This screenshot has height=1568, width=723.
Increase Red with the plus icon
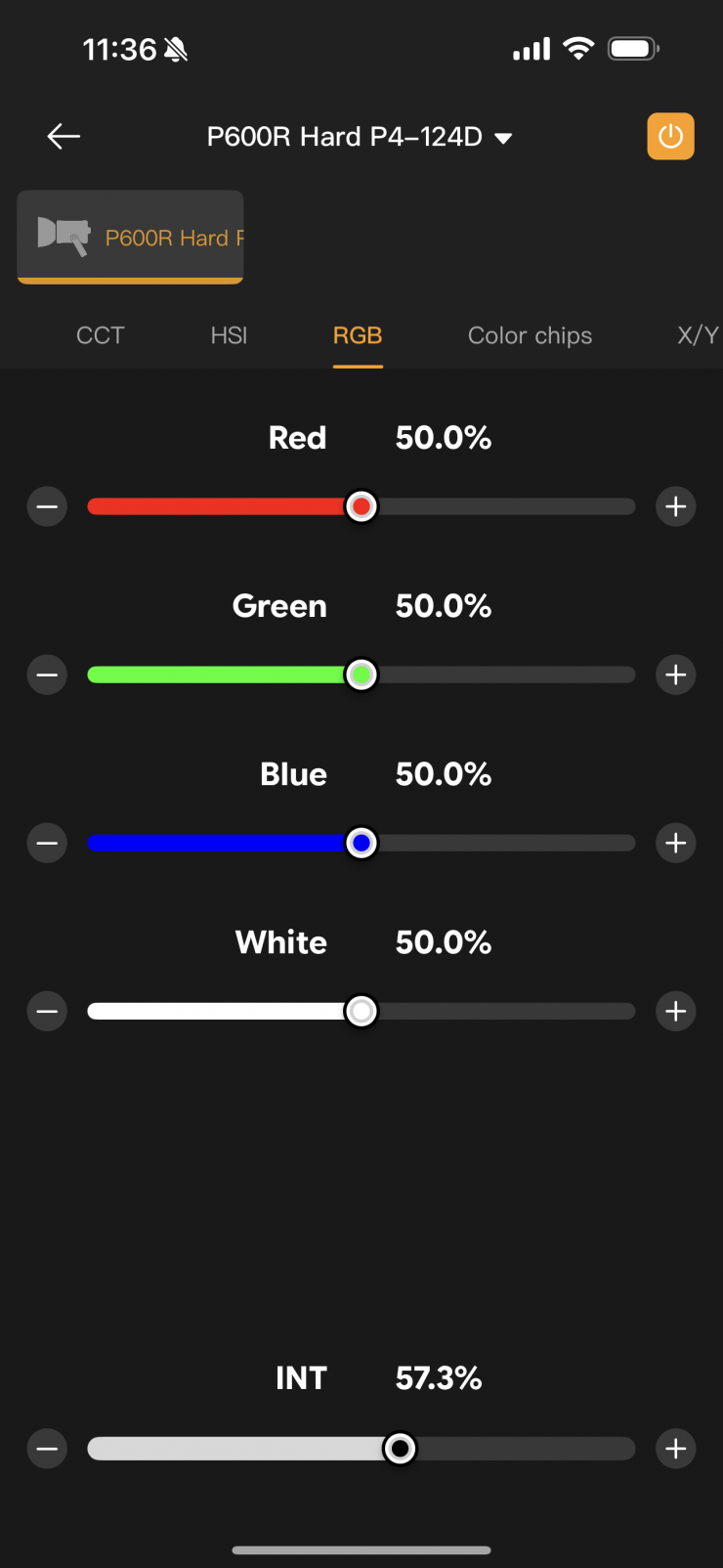675,506
